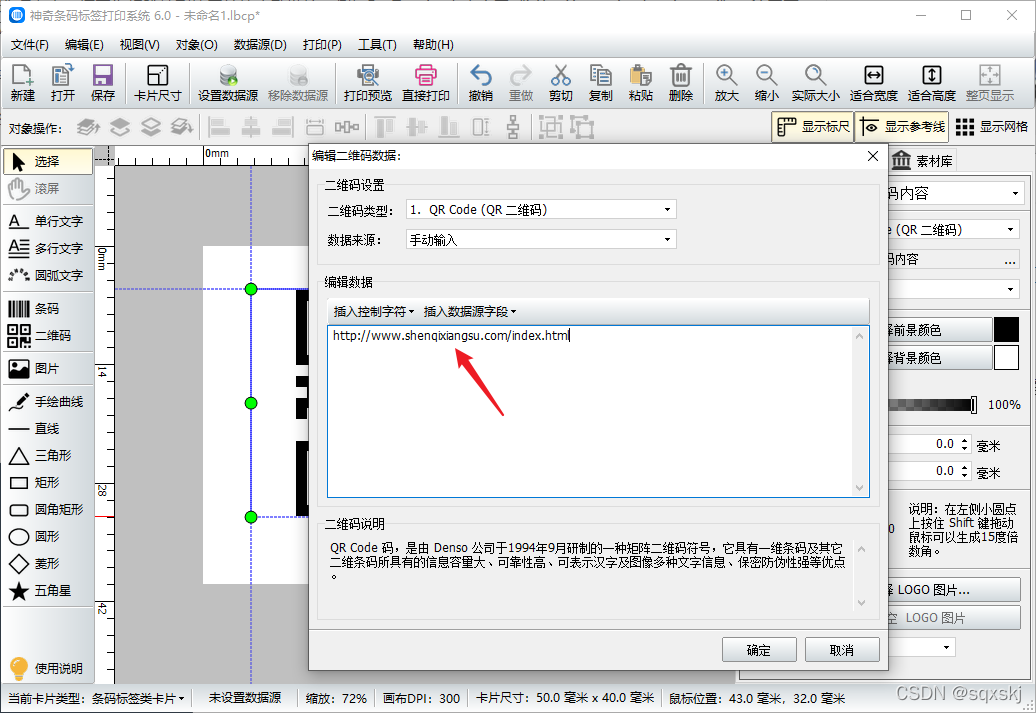Select the 单行文字 single-line text tool

[x=47, y=221]
